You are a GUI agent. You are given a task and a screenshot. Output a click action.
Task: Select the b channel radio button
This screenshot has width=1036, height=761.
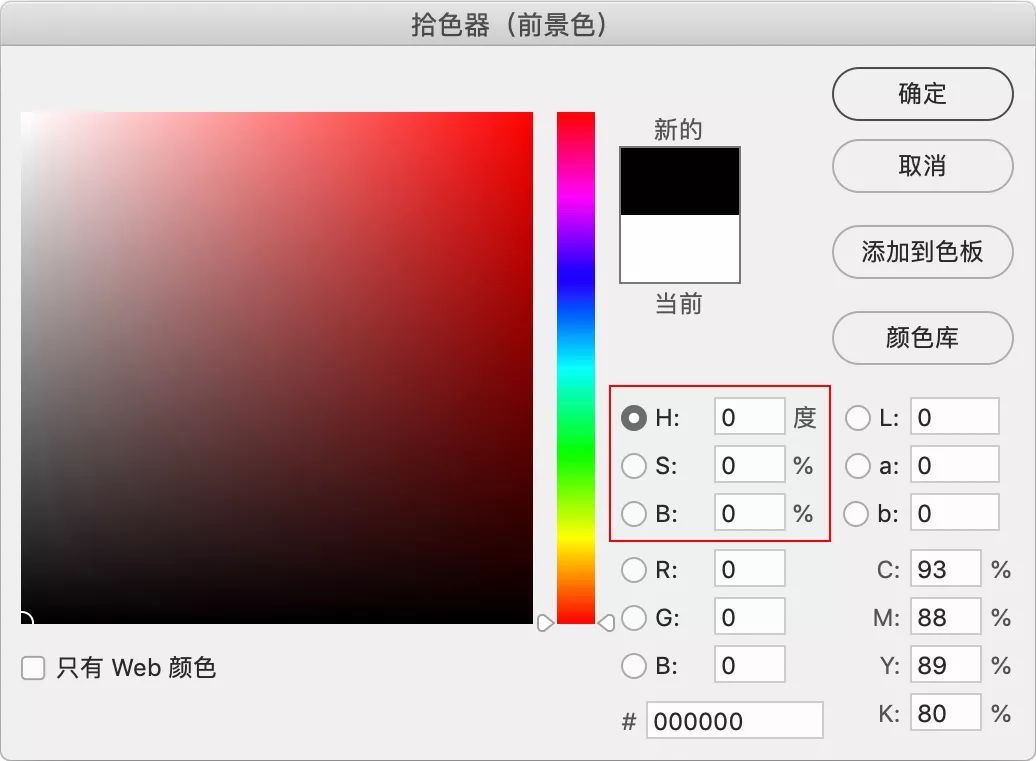tap(858, 513)
